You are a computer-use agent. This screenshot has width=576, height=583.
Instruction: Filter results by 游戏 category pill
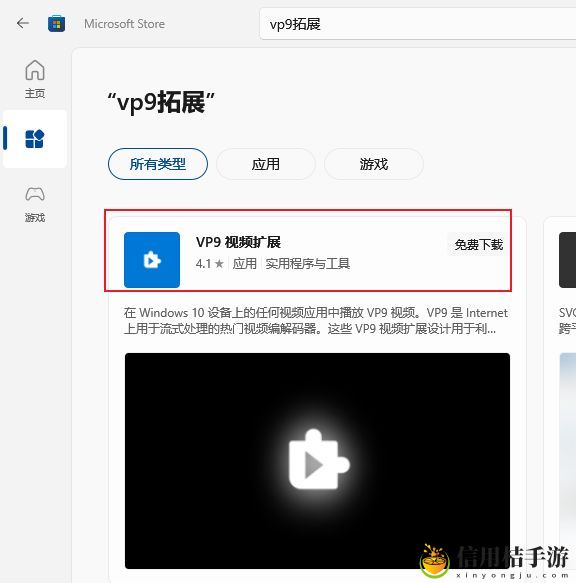point(374,164)
